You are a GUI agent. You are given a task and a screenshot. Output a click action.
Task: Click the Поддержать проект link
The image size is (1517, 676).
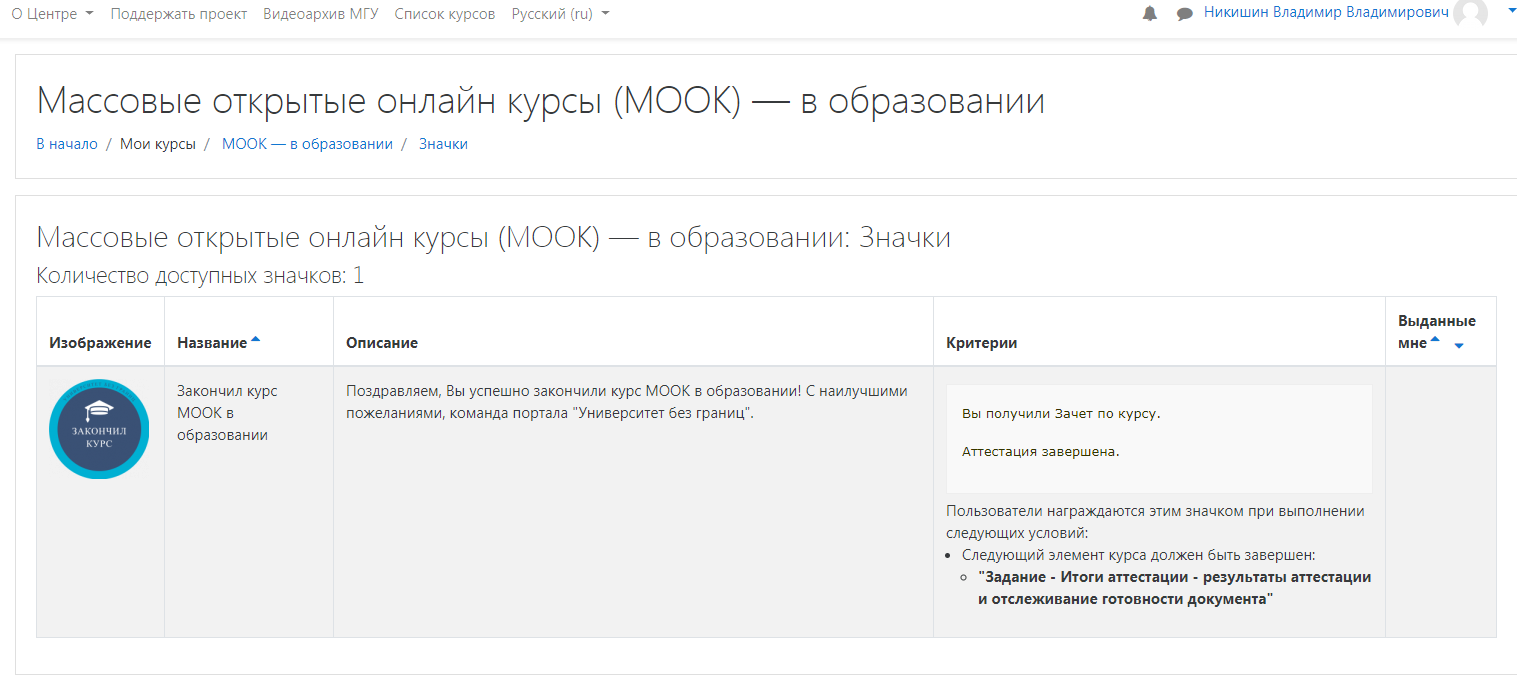[x=178, y=14]
